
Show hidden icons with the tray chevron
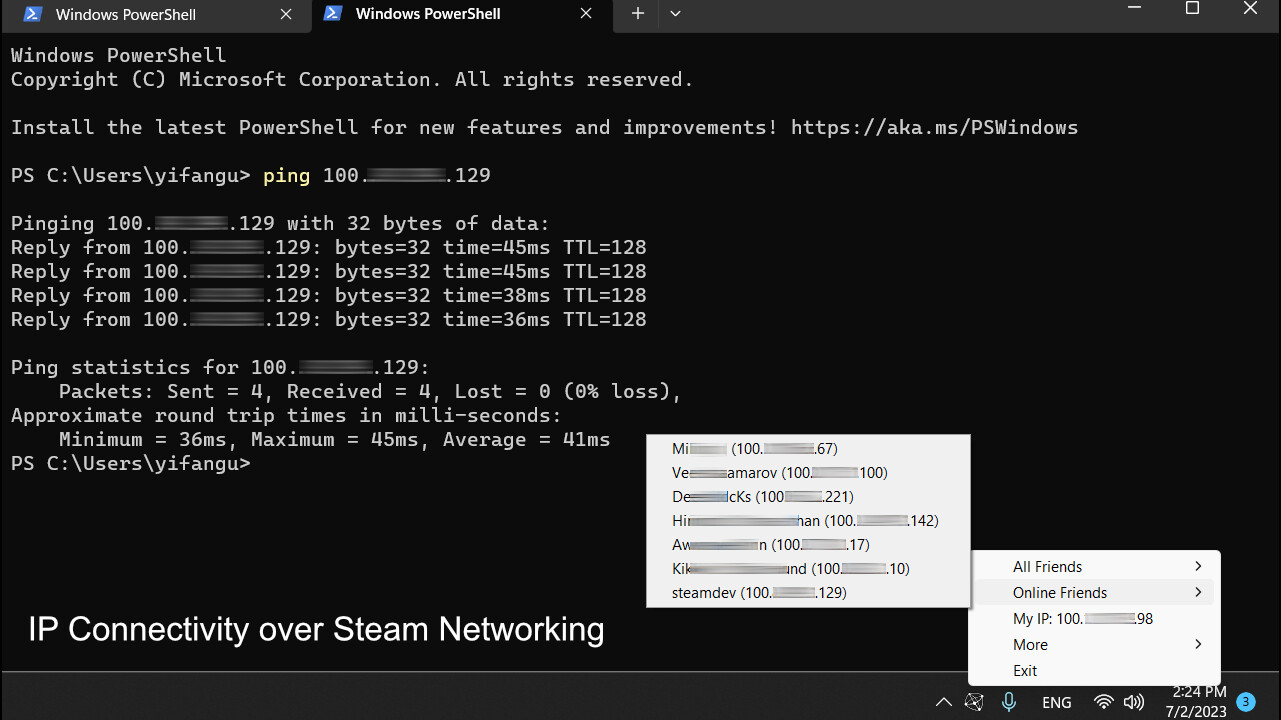coord(944,701)
